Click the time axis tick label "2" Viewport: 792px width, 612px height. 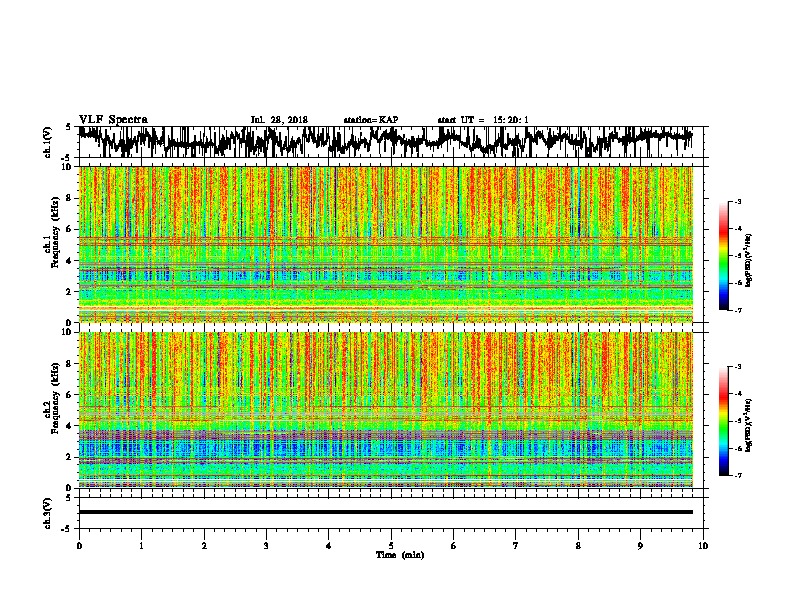[204, 546]
